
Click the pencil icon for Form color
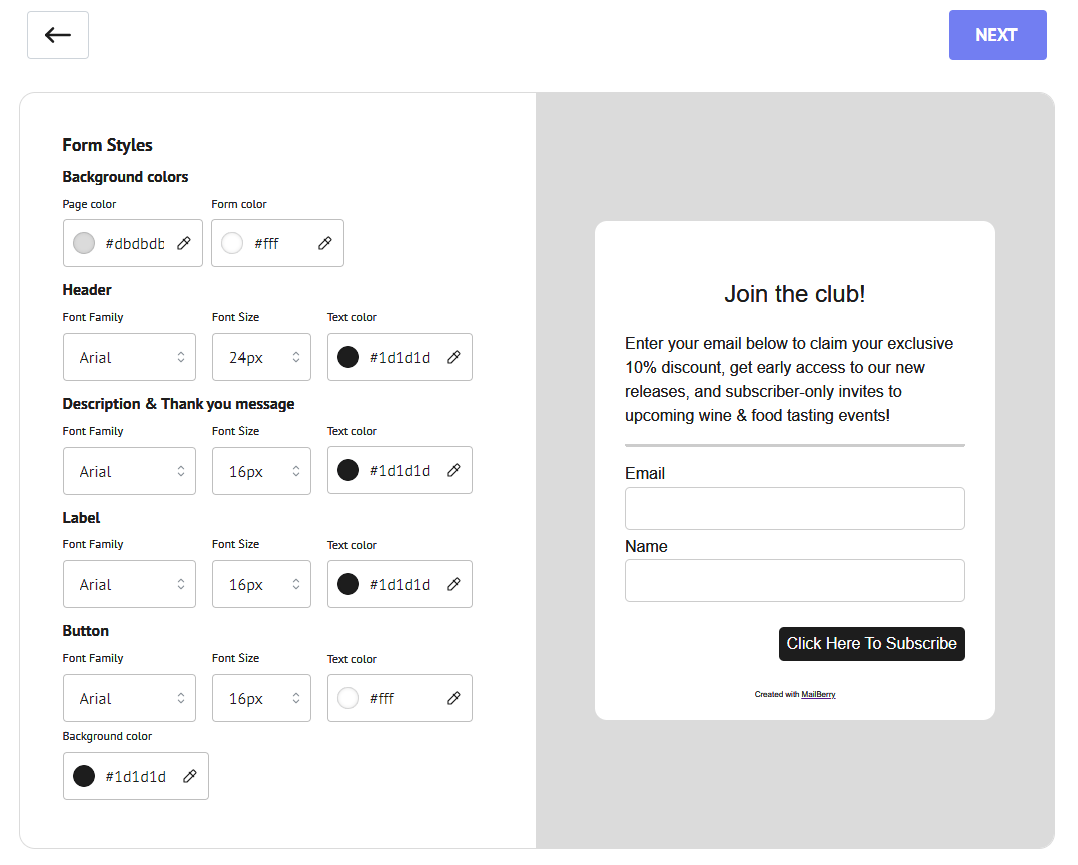325,243
